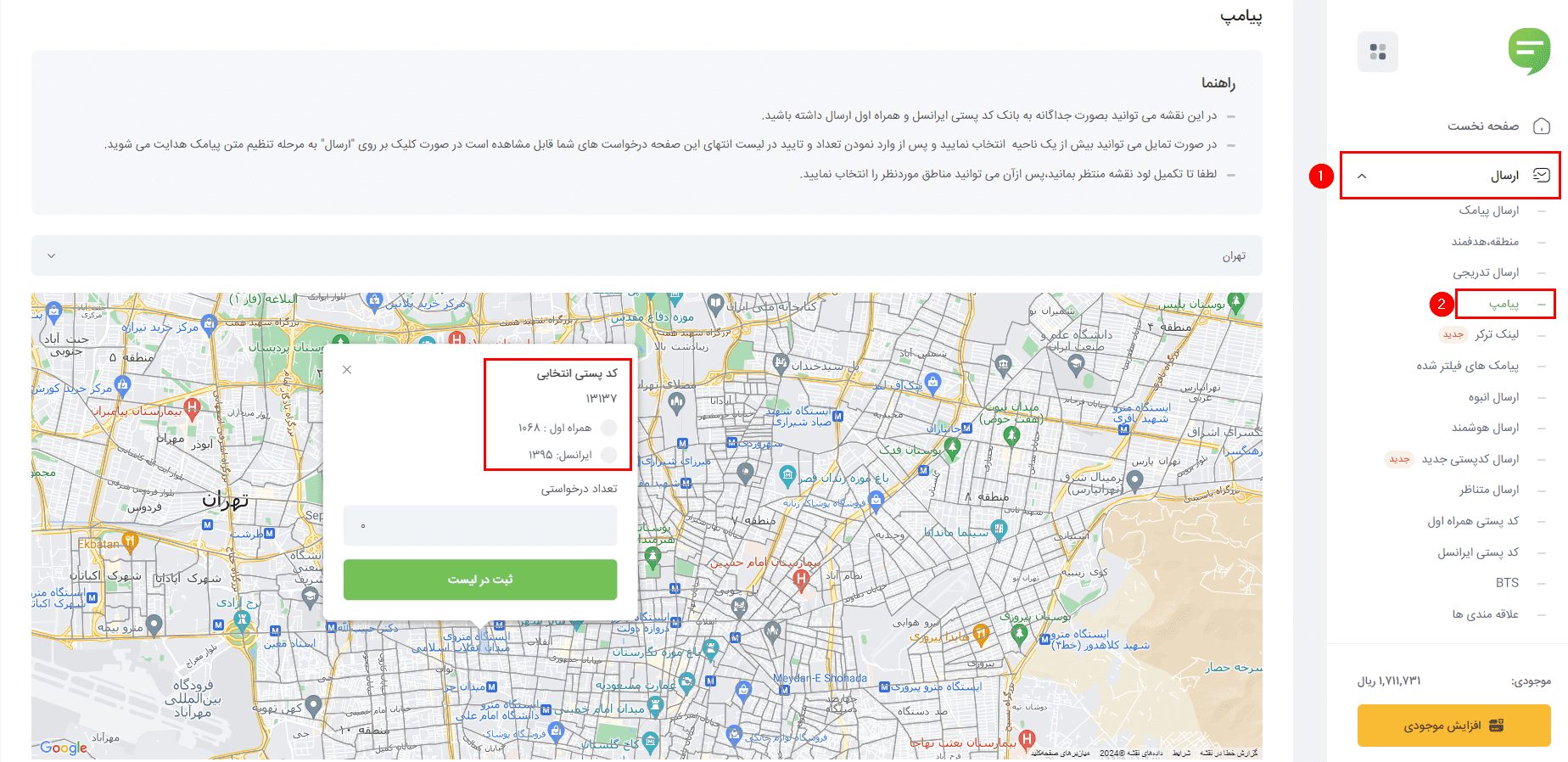Click the Google logo on map
The height and width of the screenshot is (762, 1568).
point(64,748)
